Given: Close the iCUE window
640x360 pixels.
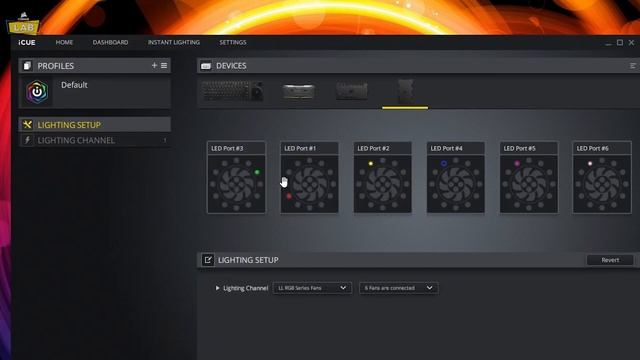Looking at the screenshot, I should click(631, 42).
